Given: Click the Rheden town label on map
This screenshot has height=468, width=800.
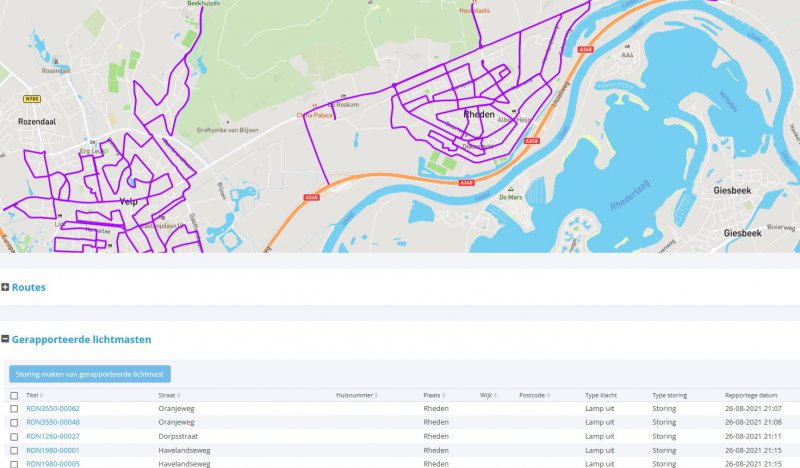Looking at the screenshot, I should point(479,115).
